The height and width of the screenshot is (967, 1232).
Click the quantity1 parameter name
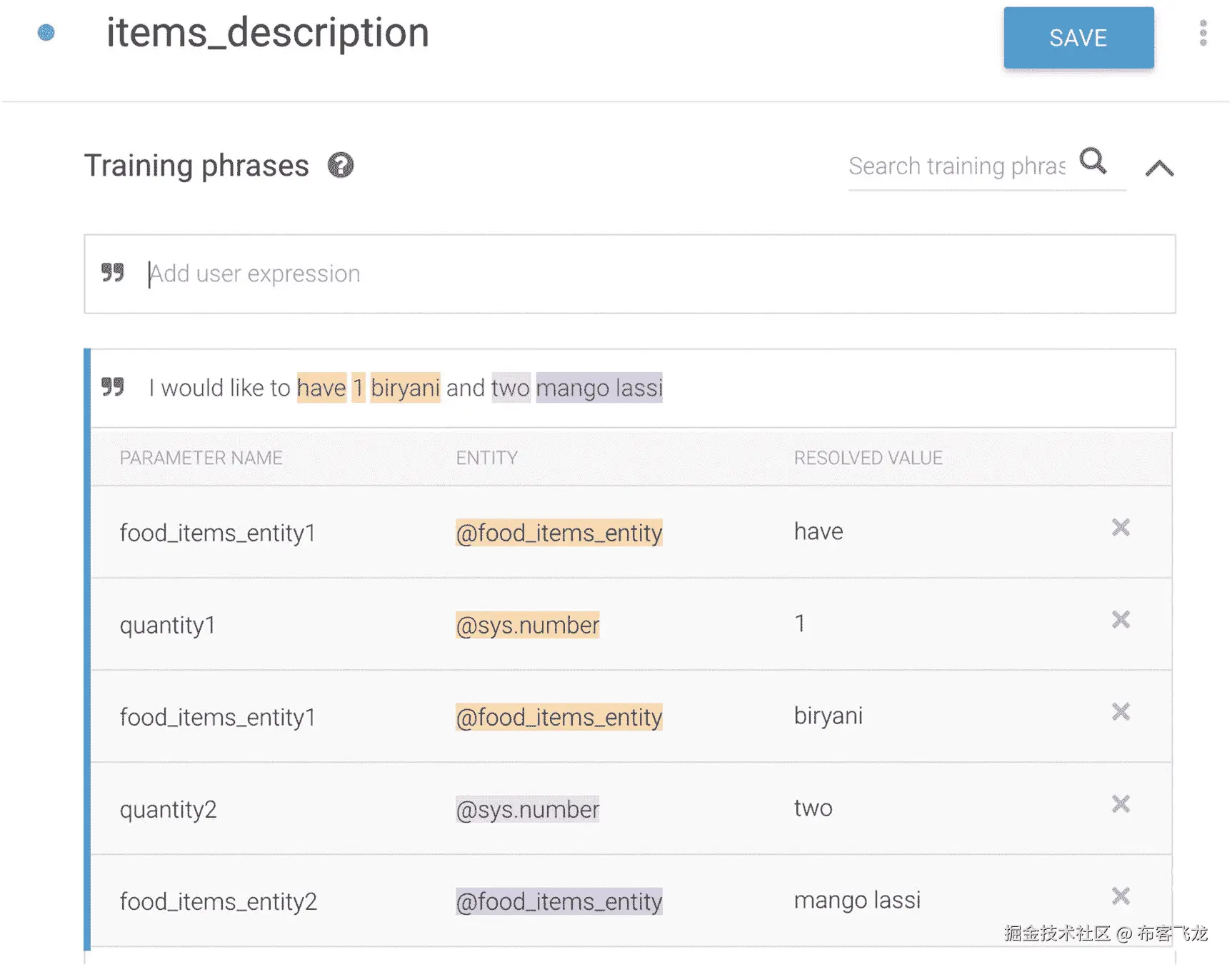(x=167, y=625)
